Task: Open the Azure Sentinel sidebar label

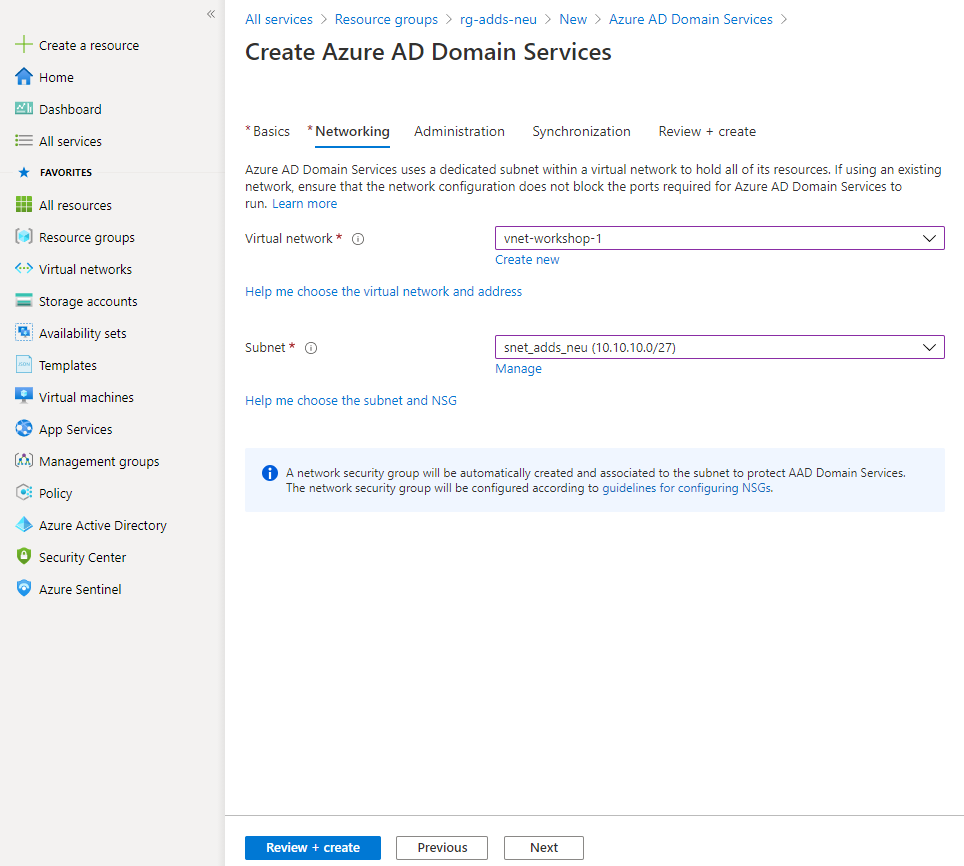Action: tap(80, 589)
